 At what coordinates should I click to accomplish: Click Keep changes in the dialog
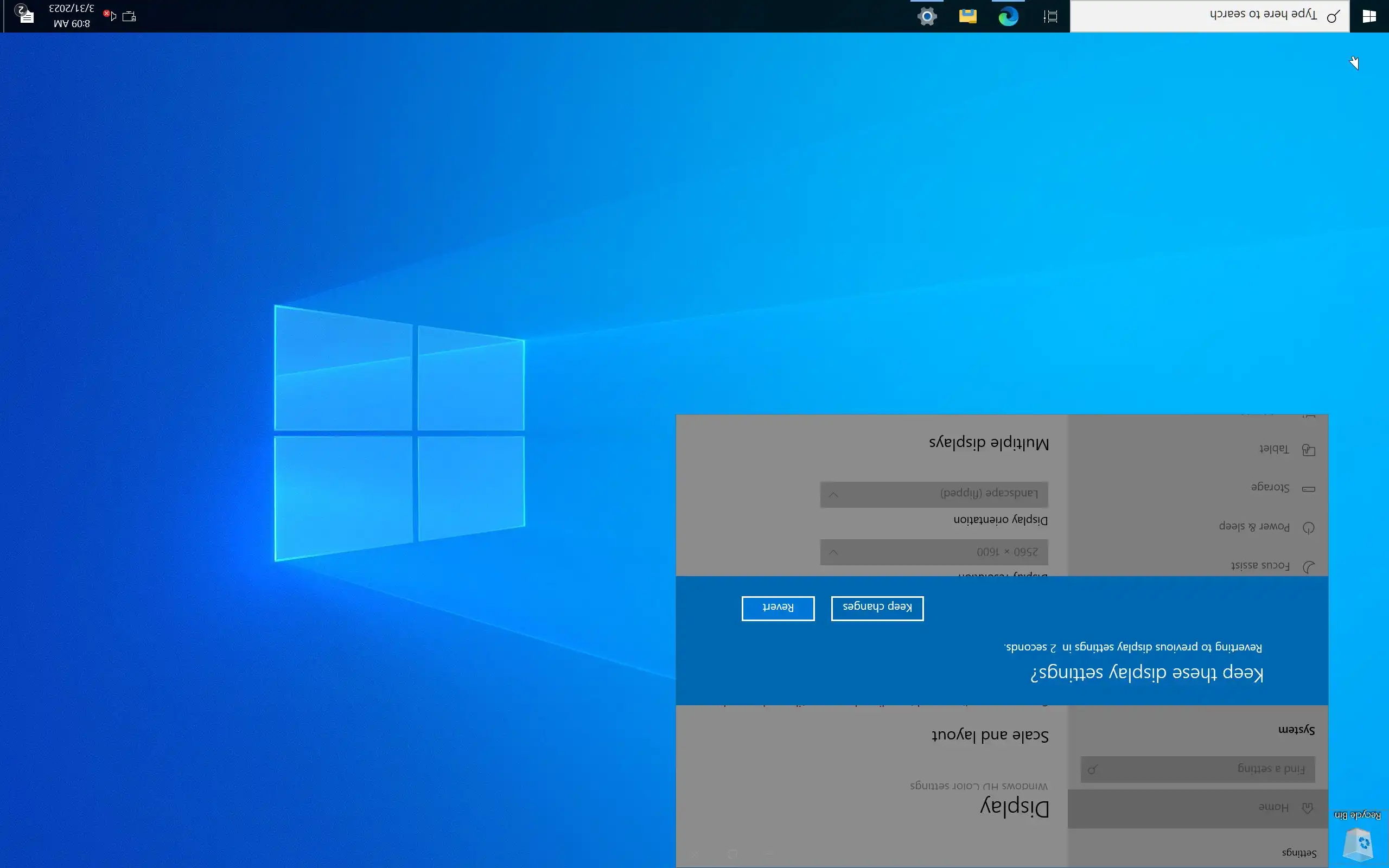[877, 608]
